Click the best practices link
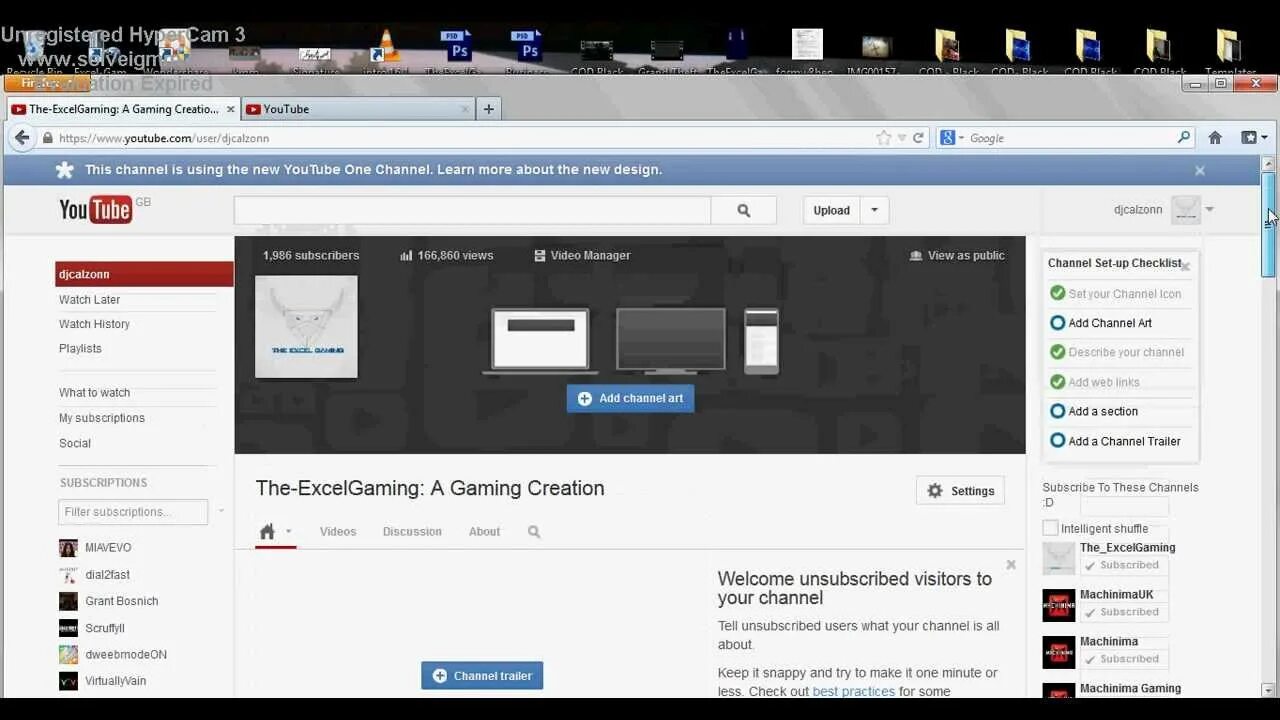The height and width of the screenshot is (720, 1280). pyautogui.click(x=853, y=691)
